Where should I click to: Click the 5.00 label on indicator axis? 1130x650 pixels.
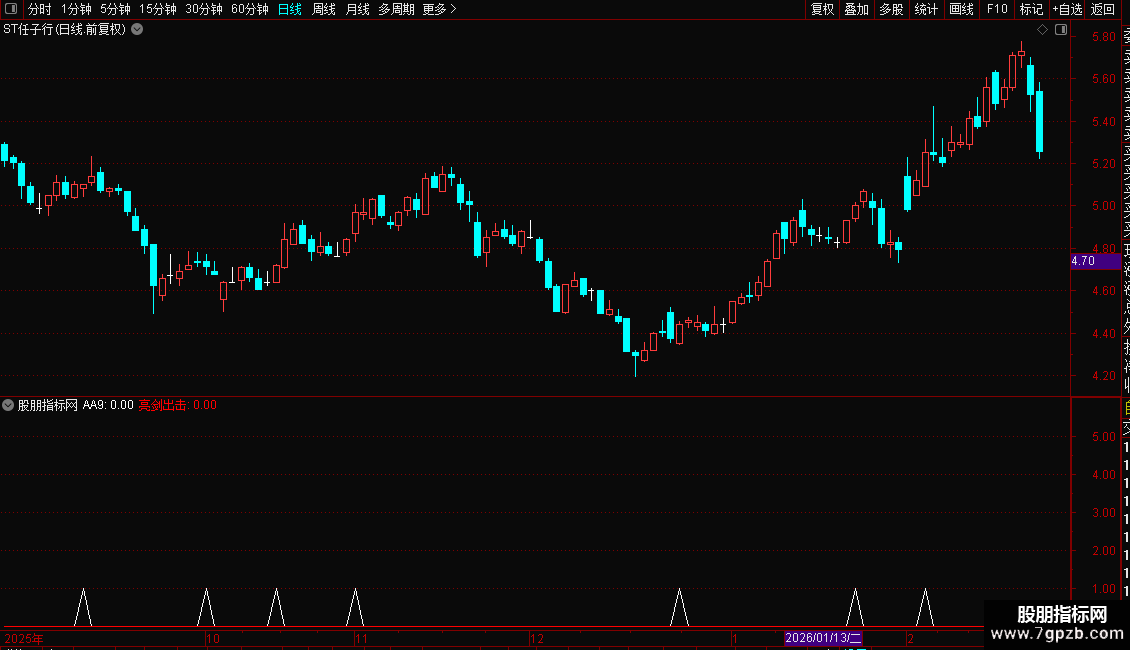1103,437
